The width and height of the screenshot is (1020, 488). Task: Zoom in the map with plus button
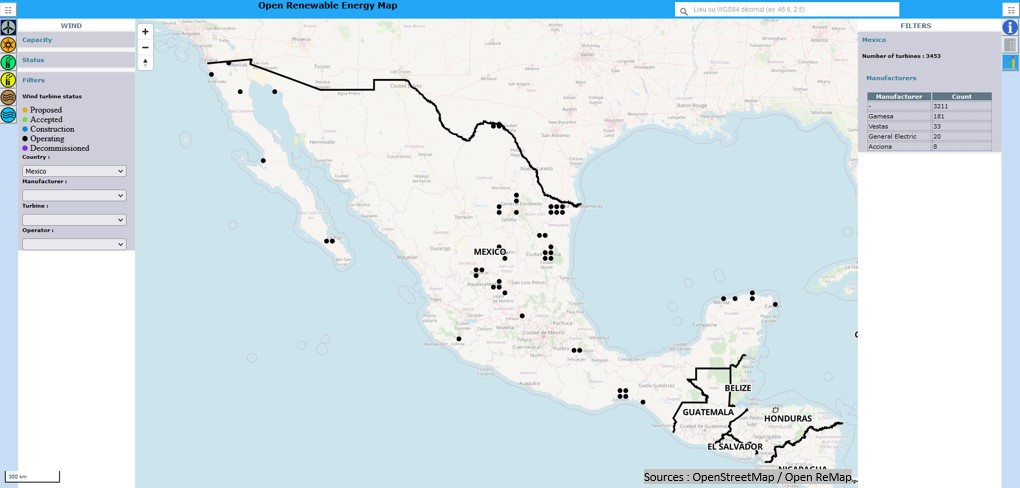tap(145, 32)
